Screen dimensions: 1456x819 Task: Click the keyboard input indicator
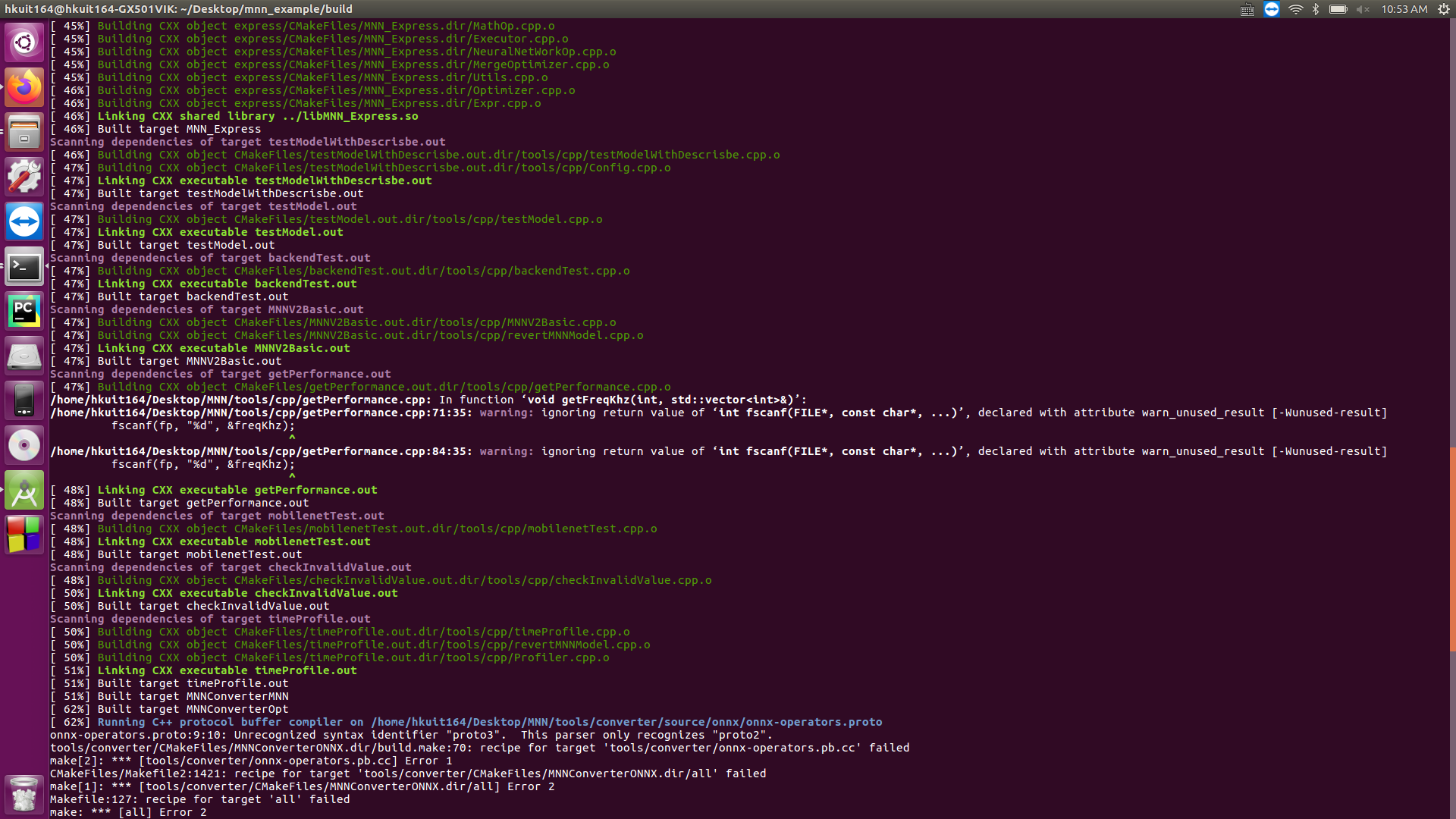[x=1247, y=9]
